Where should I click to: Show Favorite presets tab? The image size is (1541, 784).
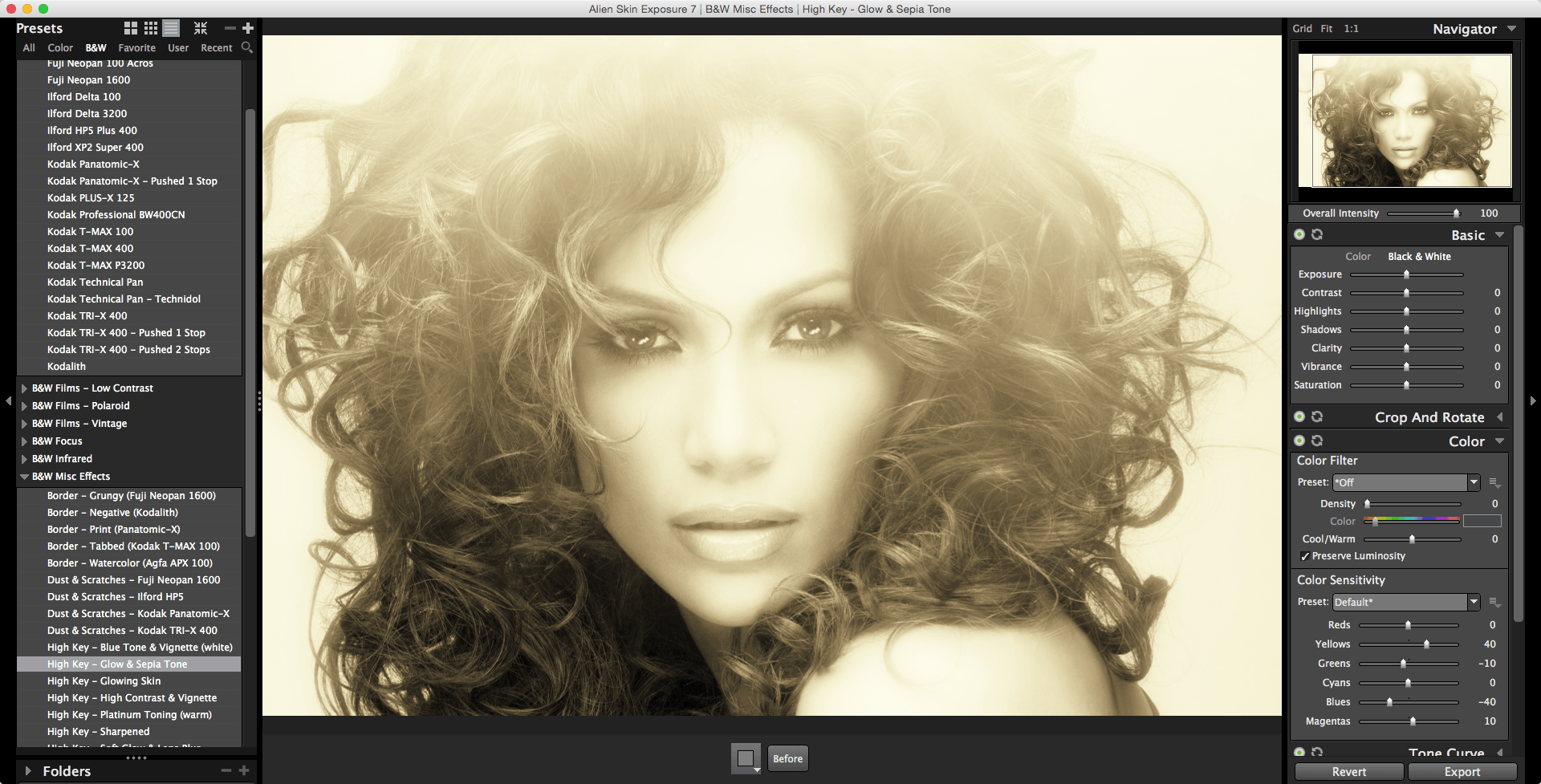137,48
